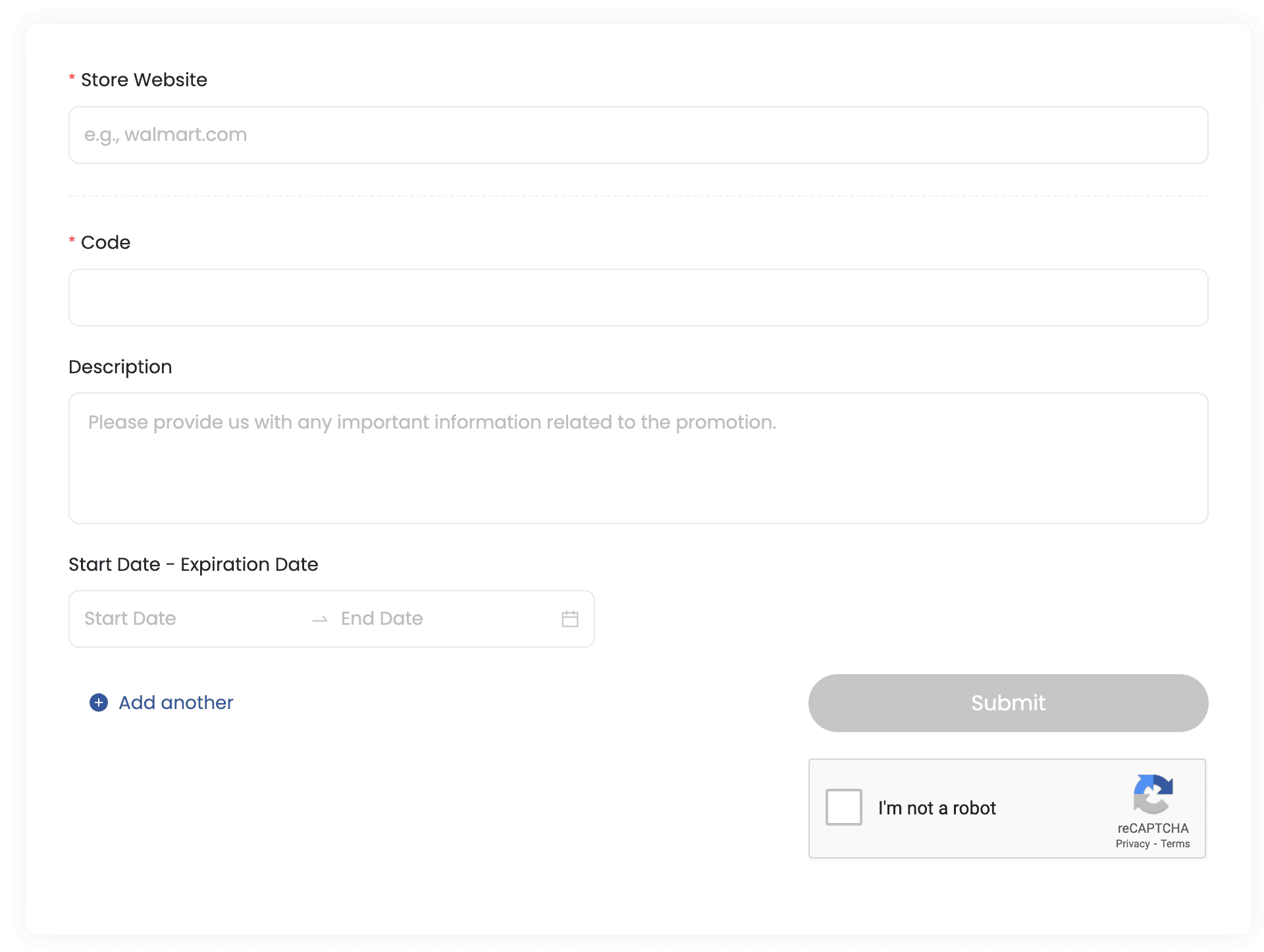
Task: Click into the Description text area
Action: click(x=638, y=458)
